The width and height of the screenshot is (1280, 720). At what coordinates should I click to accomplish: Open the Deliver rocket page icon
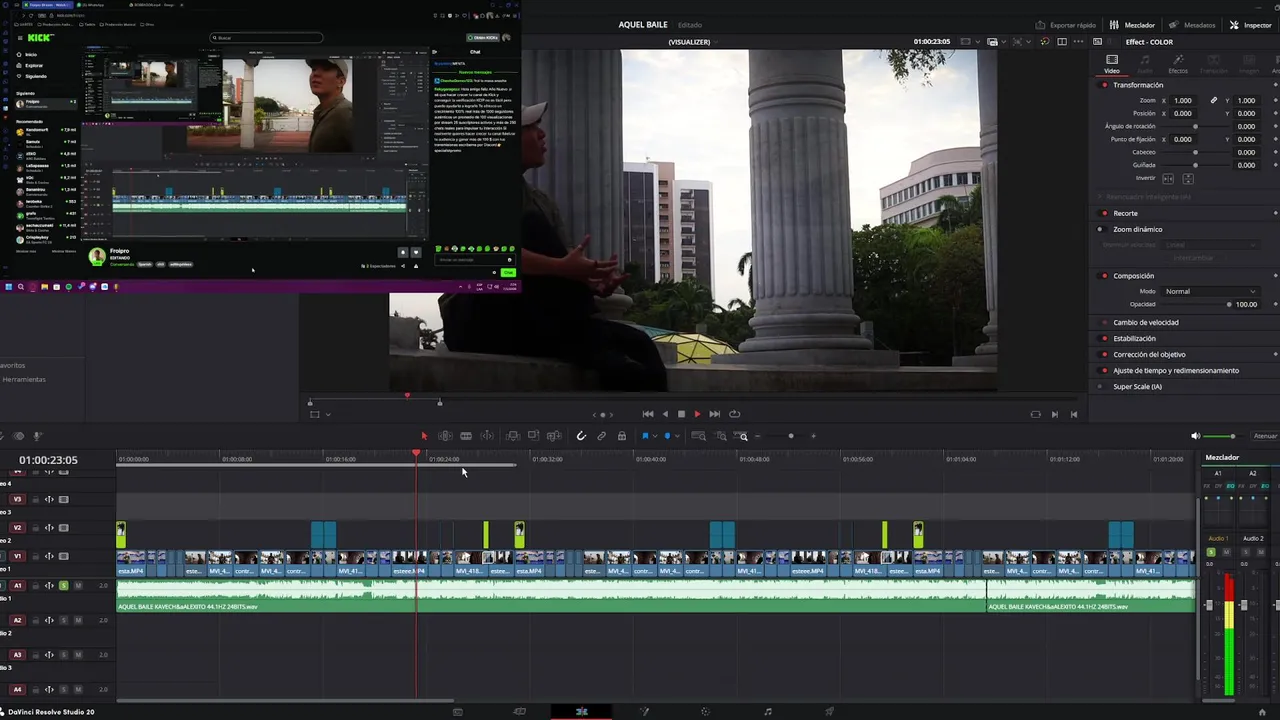coord(829,712)
